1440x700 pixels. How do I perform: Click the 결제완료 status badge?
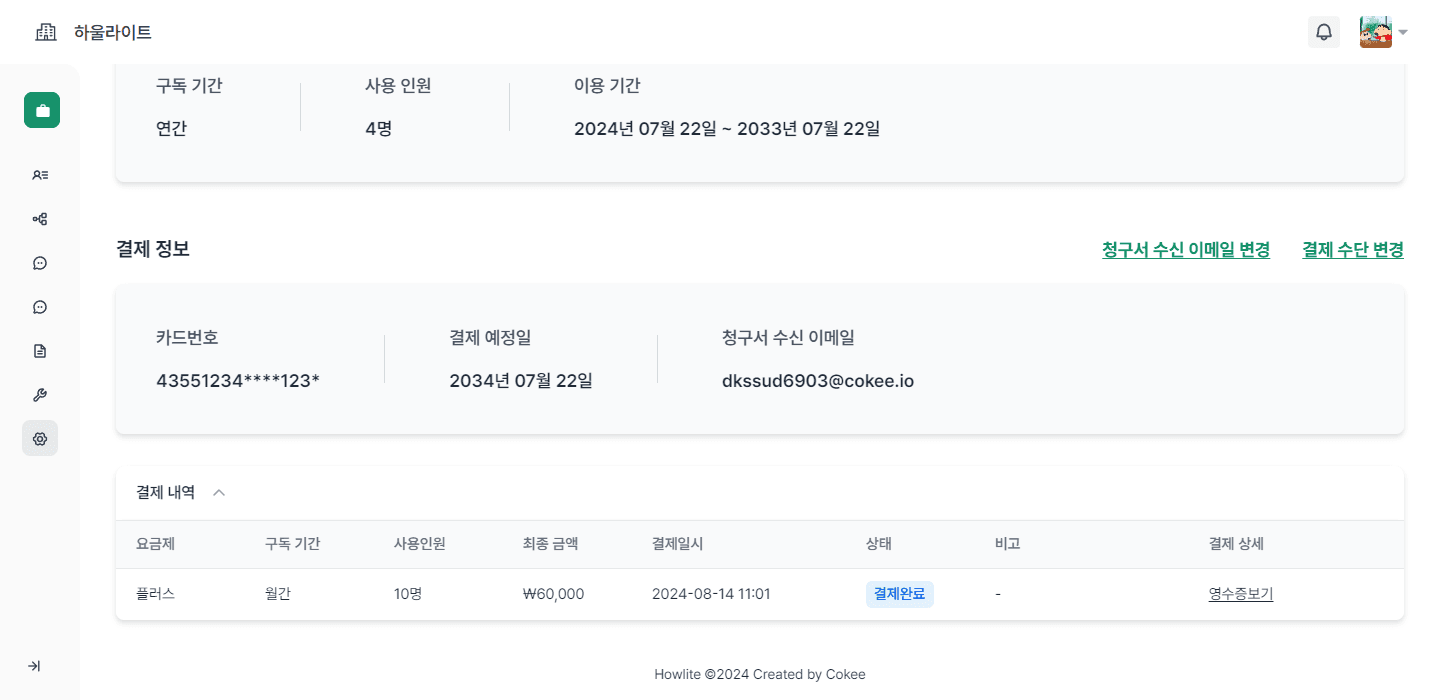[899, 593]
